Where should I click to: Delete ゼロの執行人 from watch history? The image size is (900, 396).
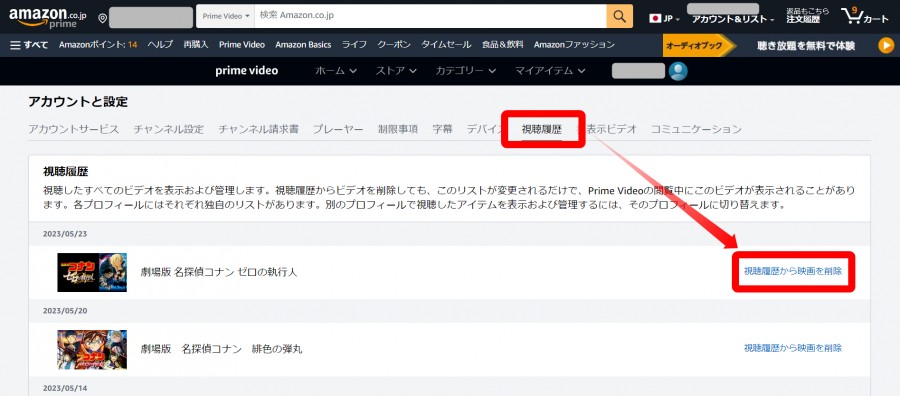(793, 271)
